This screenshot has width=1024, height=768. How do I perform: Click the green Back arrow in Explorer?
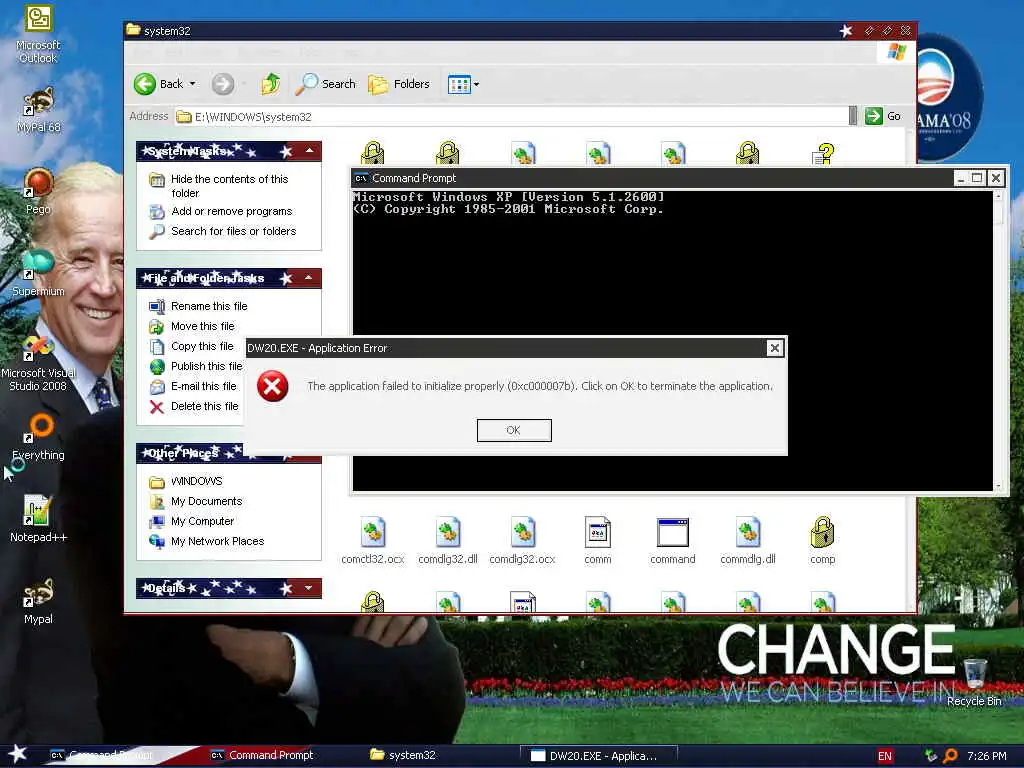pos(145,84)
